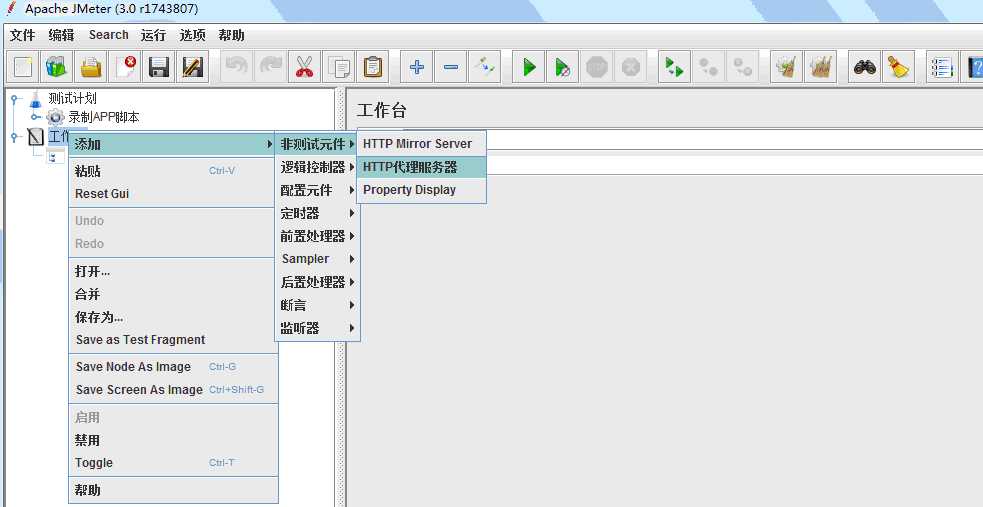
Task: Click the Clear All toolbar icon
Action: [820, 66]
